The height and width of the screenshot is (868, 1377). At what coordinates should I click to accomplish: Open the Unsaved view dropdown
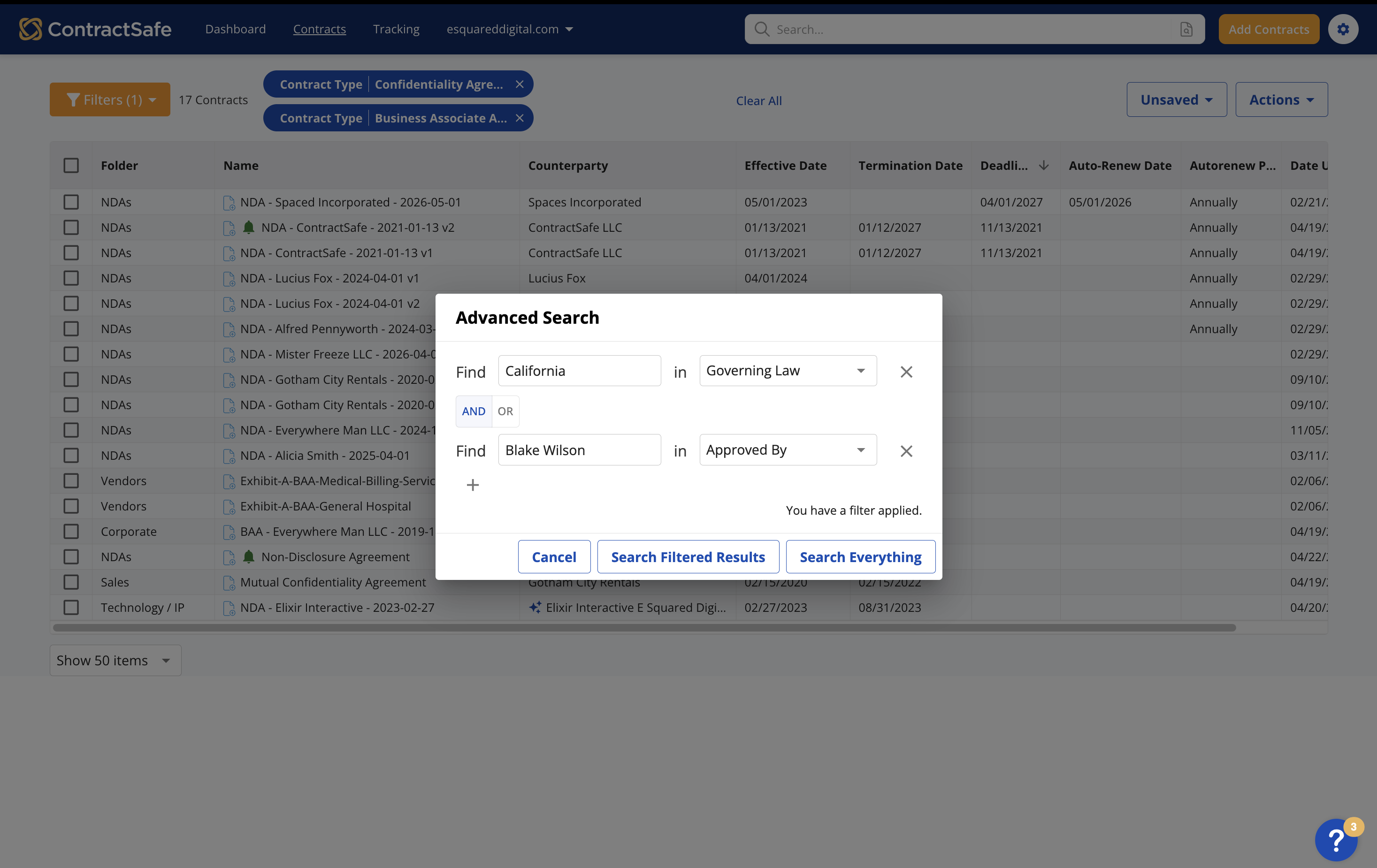point(1176,99)
